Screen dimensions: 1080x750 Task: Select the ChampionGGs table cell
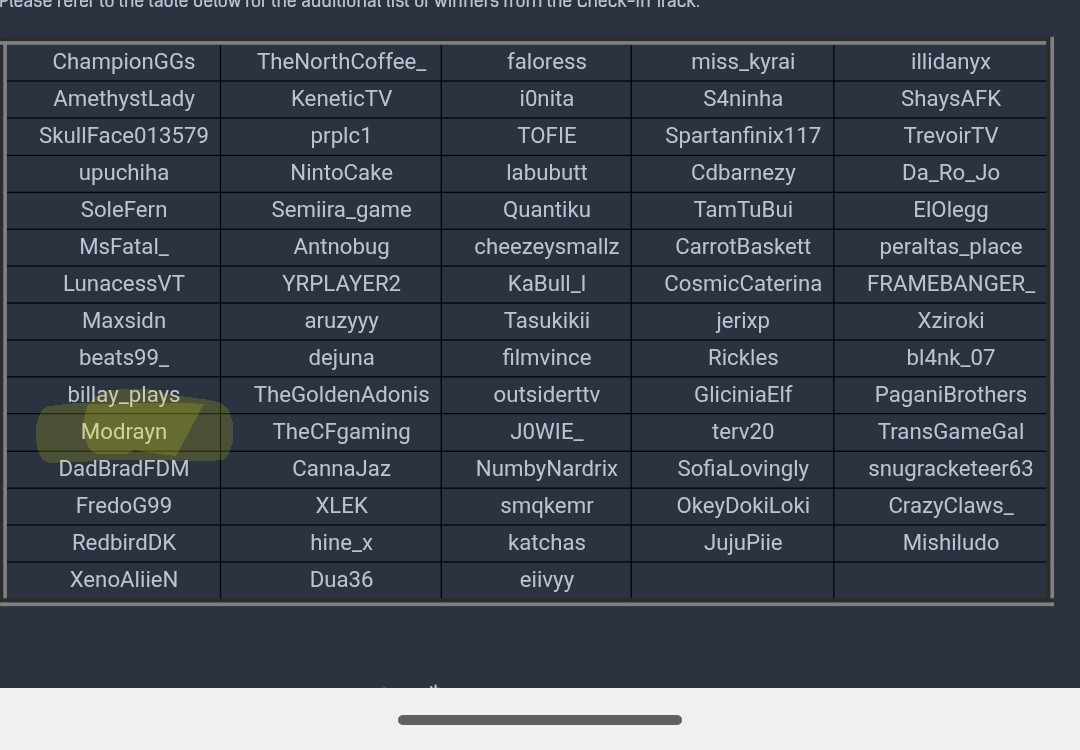coord(124,62)
